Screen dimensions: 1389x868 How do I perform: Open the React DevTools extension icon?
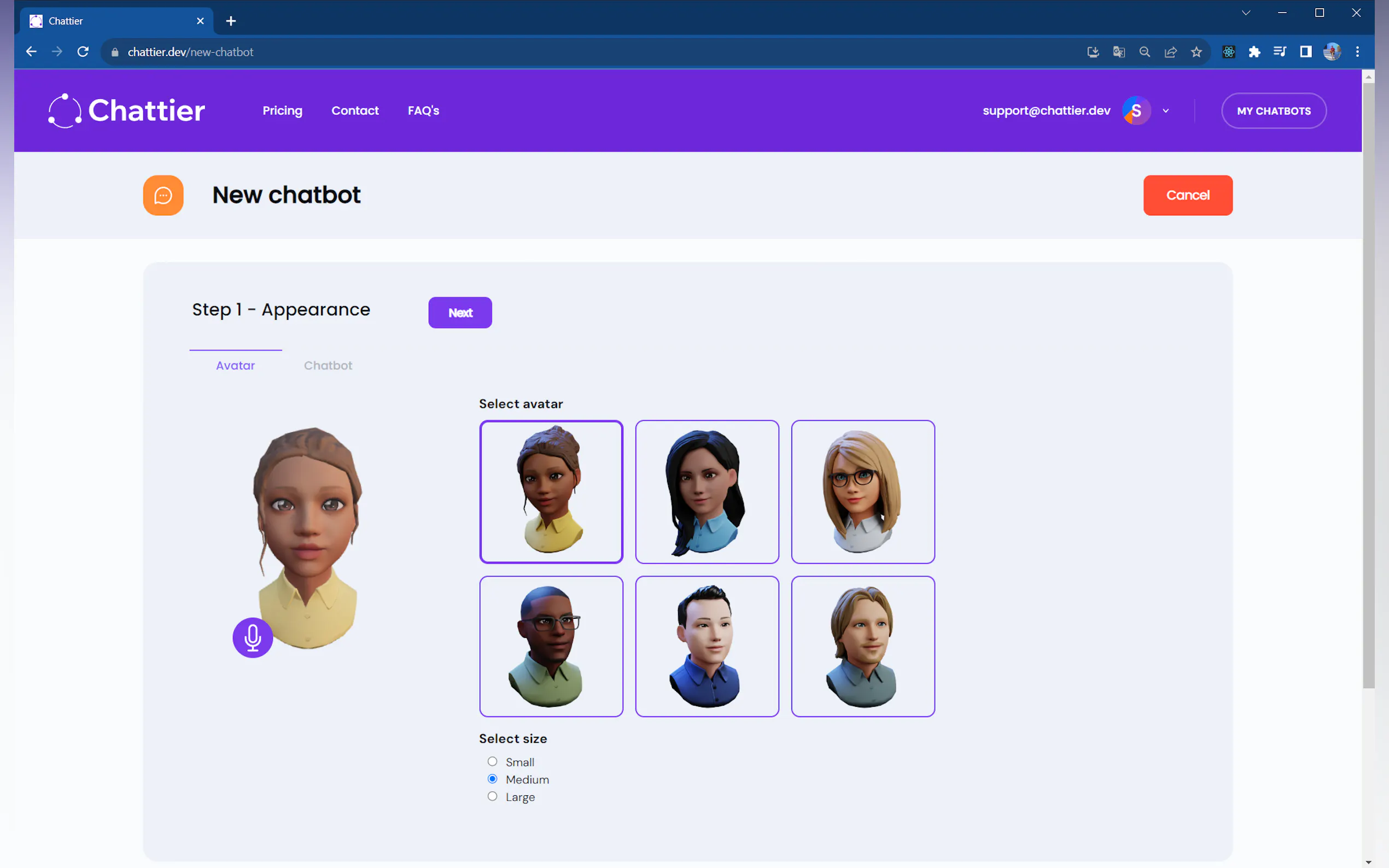point(1228,52)
